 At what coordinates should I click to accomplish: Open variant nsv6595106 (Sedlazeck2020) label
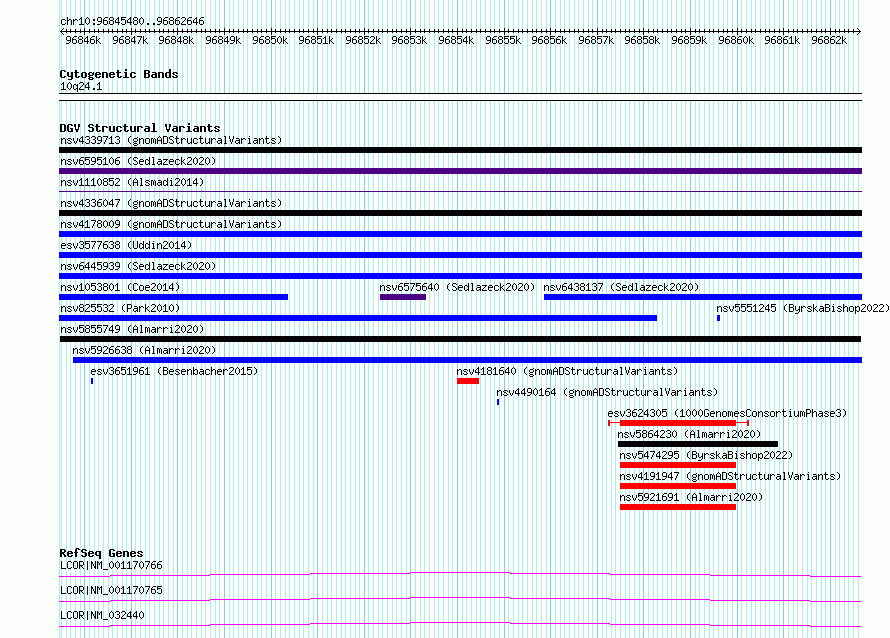(138, 161)
